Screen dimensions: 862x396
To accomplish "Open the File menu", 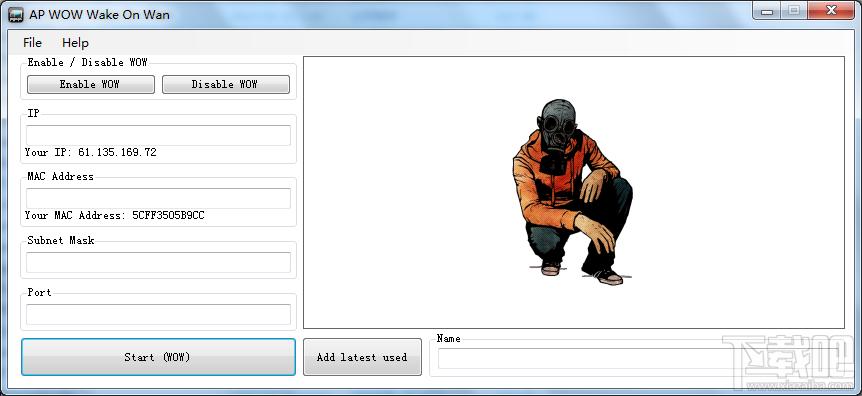I will (32, 42).
